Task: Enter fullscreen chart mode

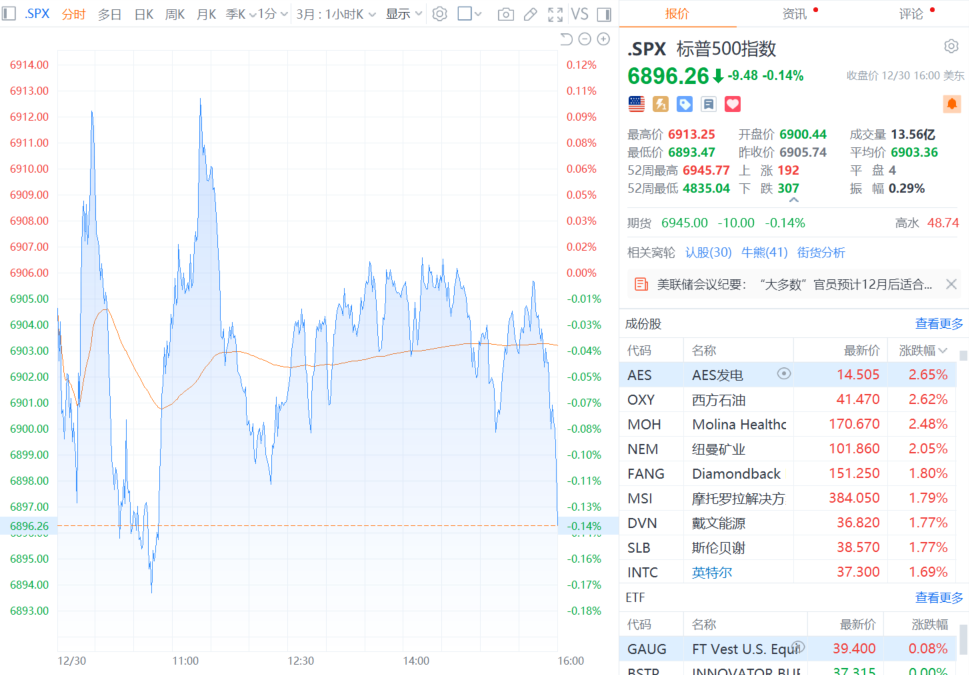Action: pos(555,14)
